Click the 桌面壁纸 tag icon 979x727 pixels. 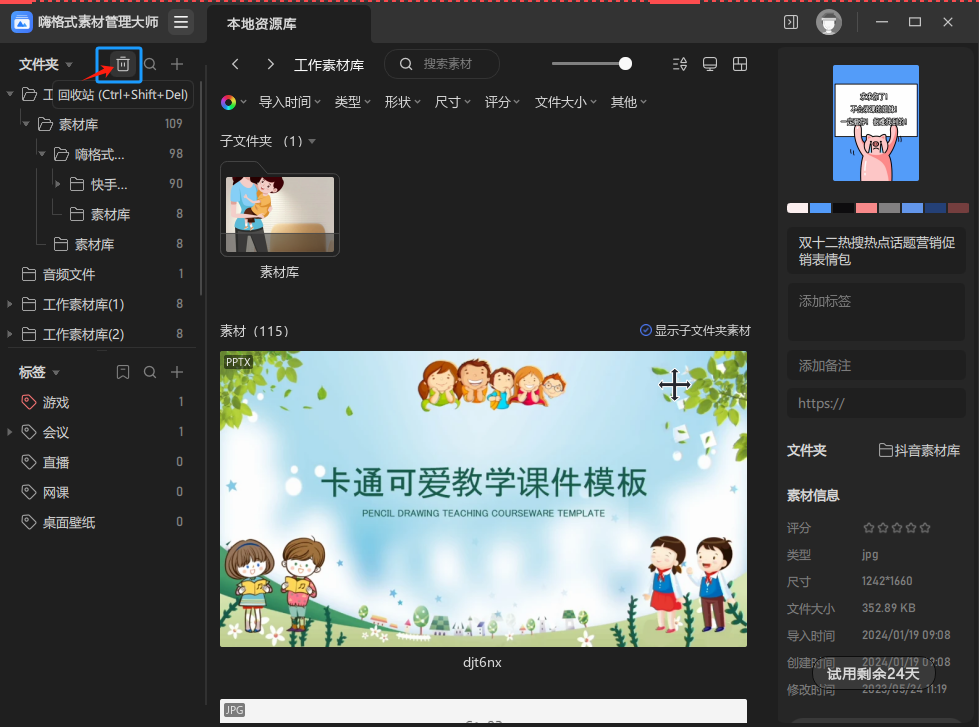(x=29, y=522)
